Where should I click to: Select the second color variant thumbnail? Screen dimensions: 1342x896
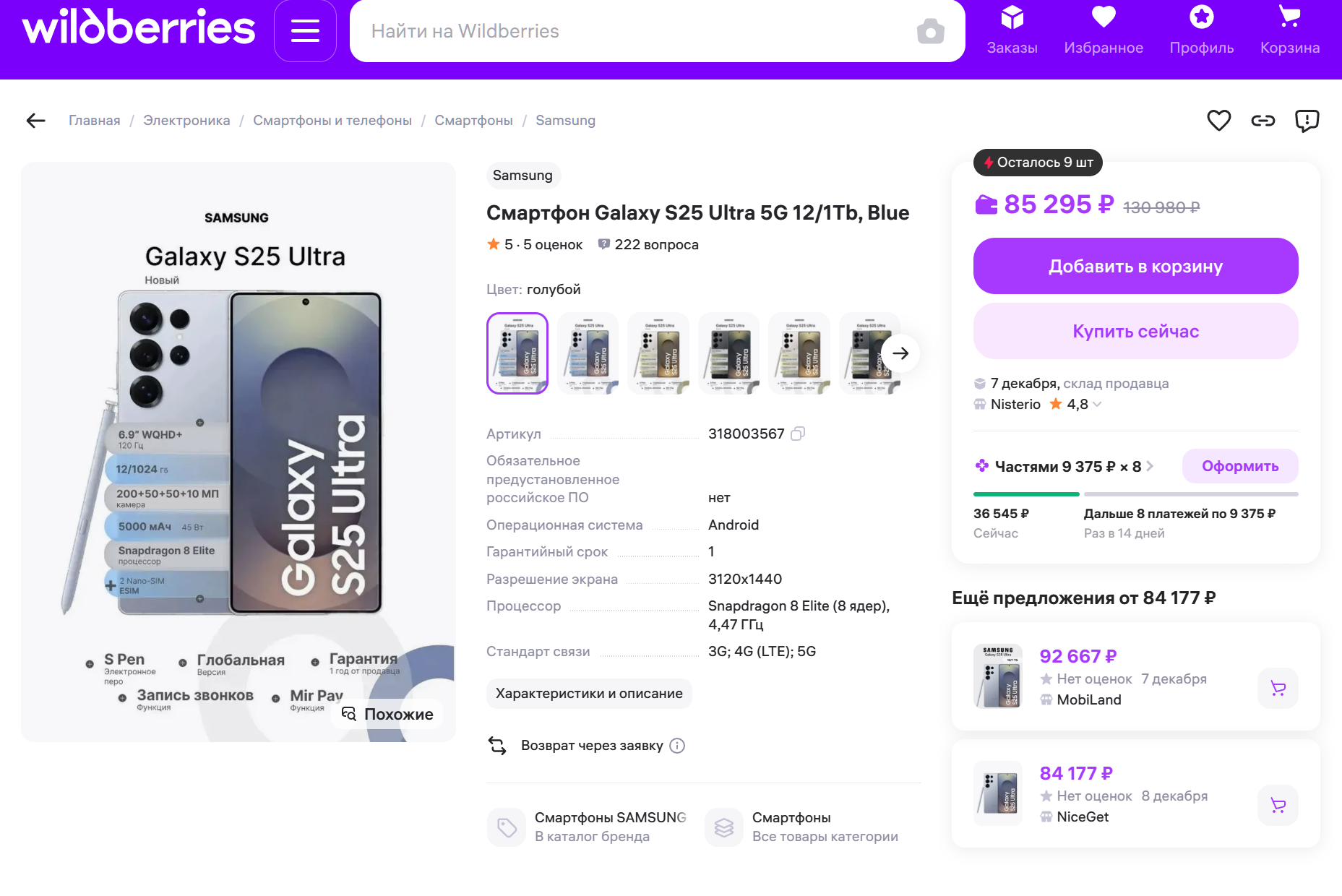588,353
